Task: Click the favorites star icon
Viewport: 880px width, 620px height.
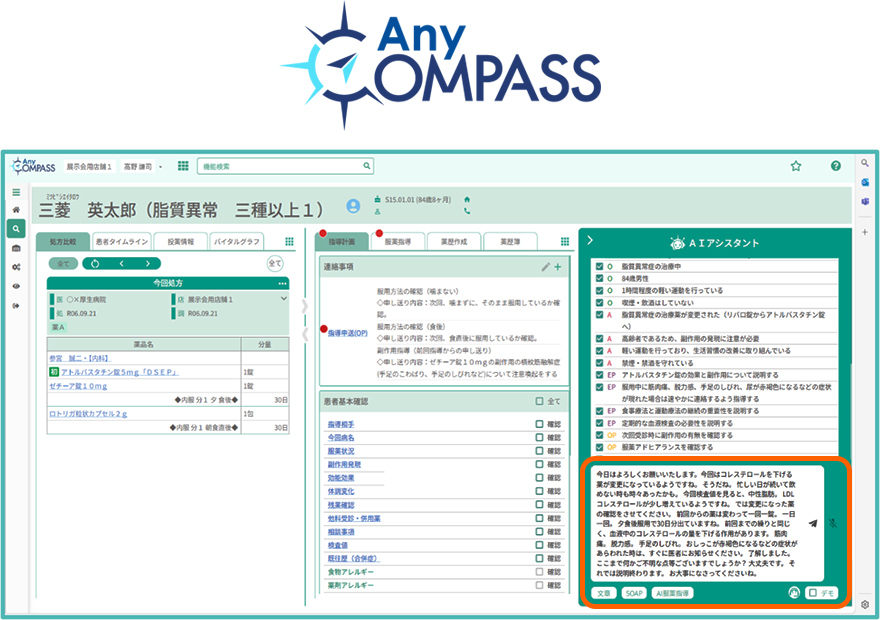Action: pyautogui.click(x=795, y=166)
